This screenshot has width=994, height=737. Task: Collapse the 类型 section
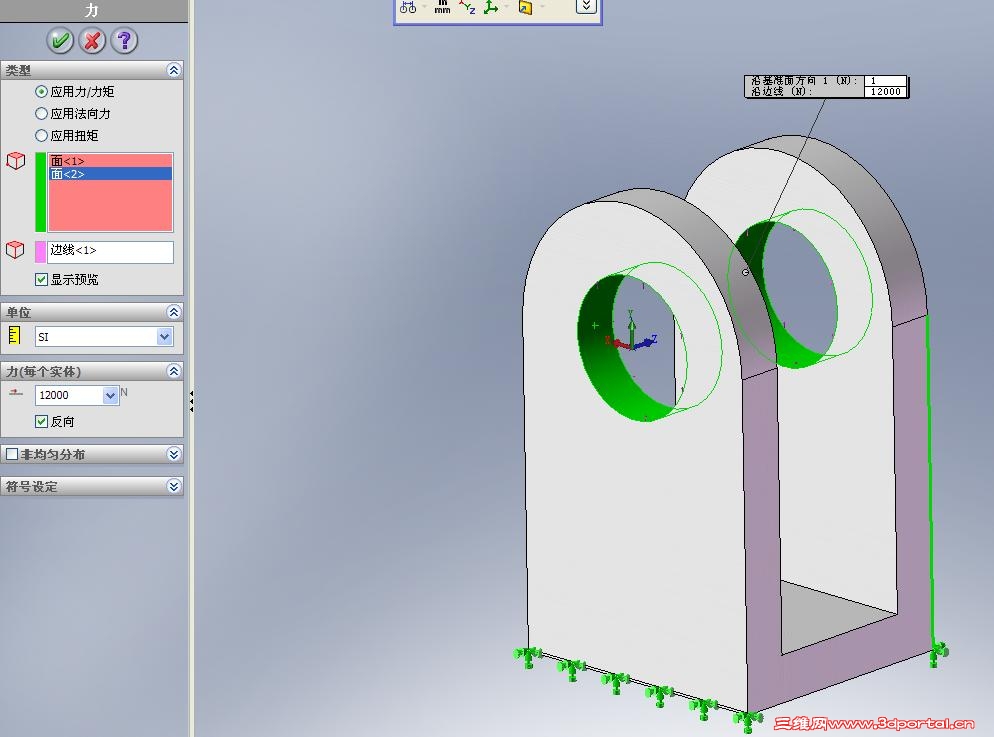174,70
